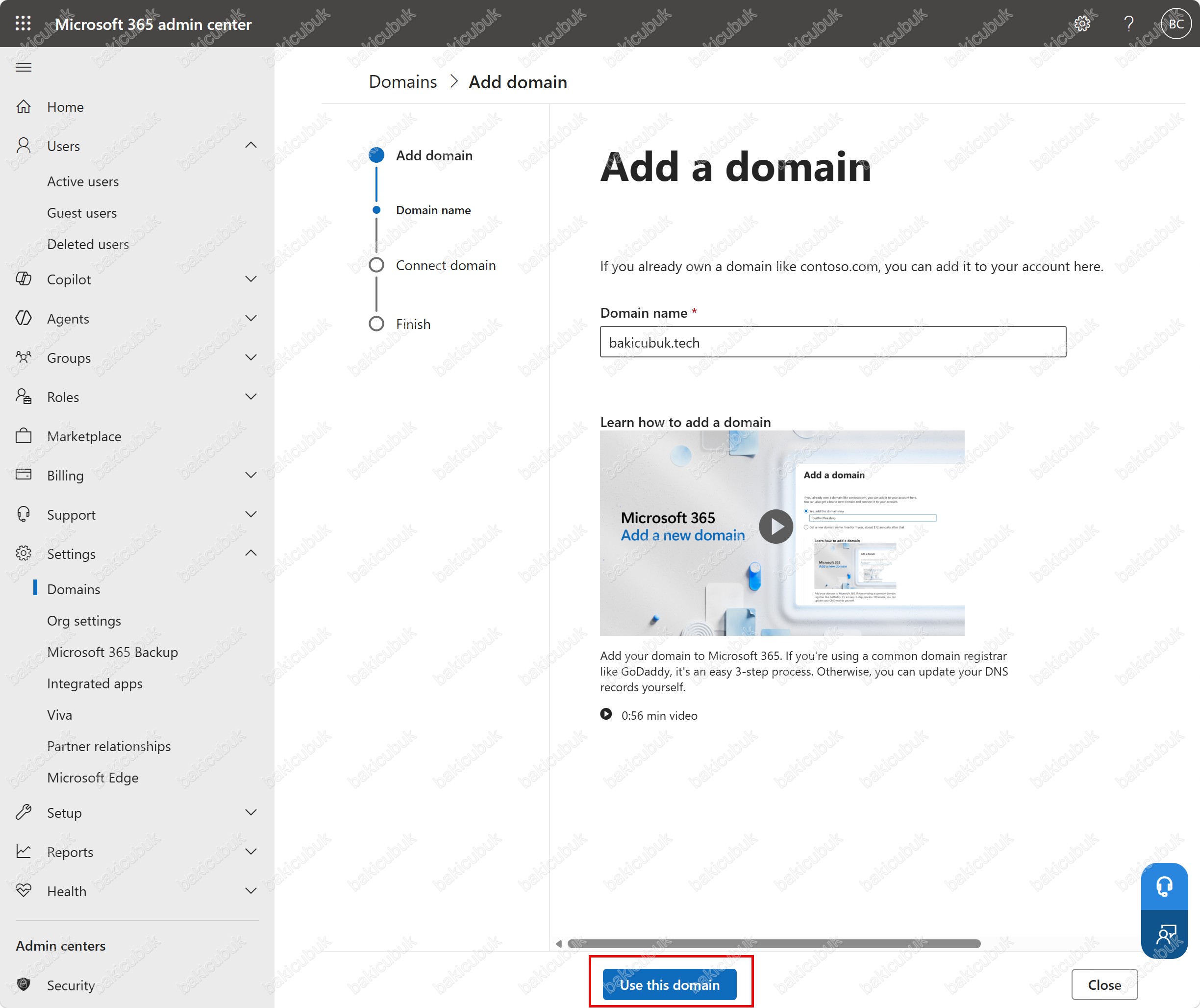Image resolution: width=1200 pixels, height=1008 pixels.
Task: Select the Add domain step circle
Action: (376, 155)
